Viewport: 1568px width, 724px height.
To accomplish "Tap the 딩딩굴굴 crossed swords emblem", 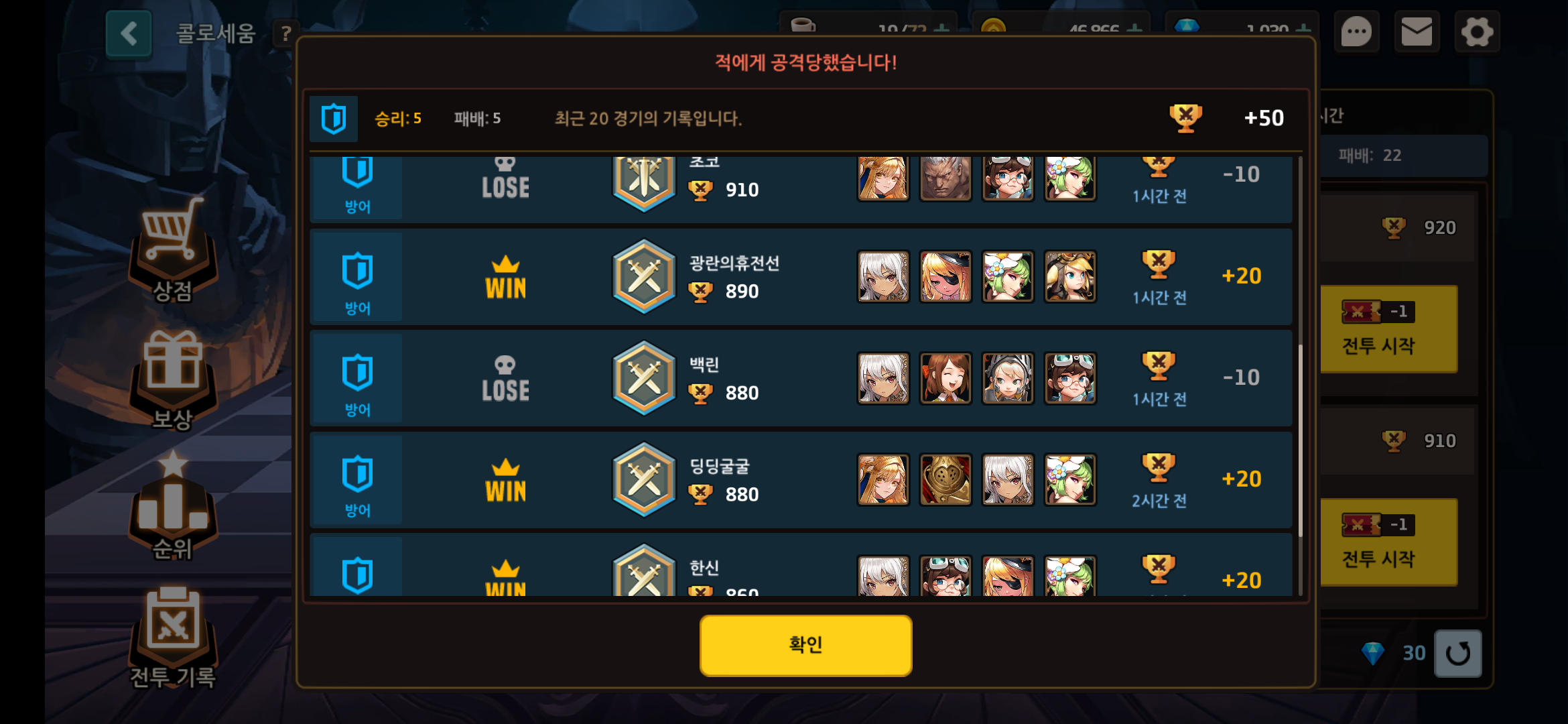I will [644, 479].
